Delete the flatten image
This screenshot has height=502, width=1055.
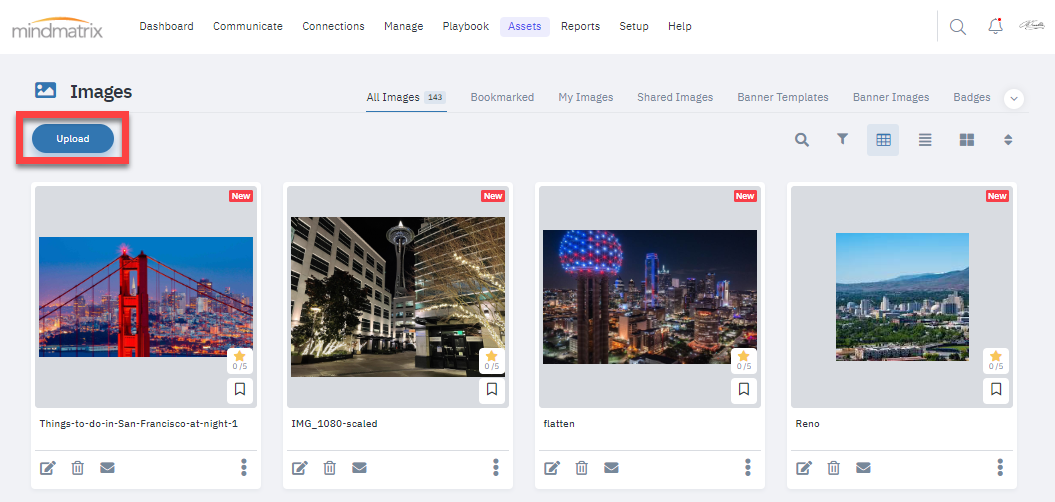click(x=582, y=468)
